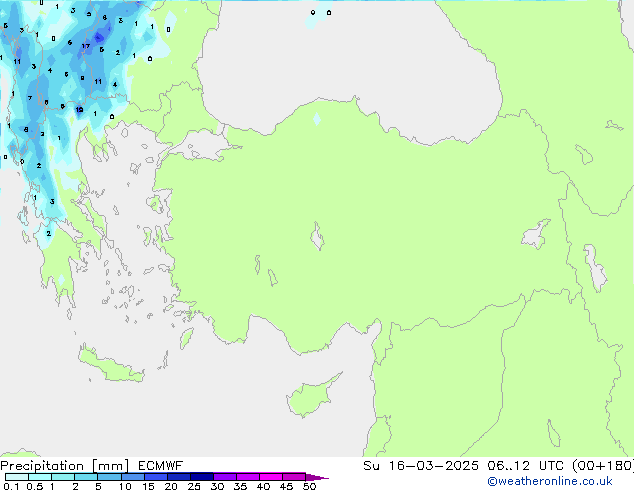This screenshot has height=490, width=634.
Task: Click the 'ECMWF' model label
Action: (161, 466)
